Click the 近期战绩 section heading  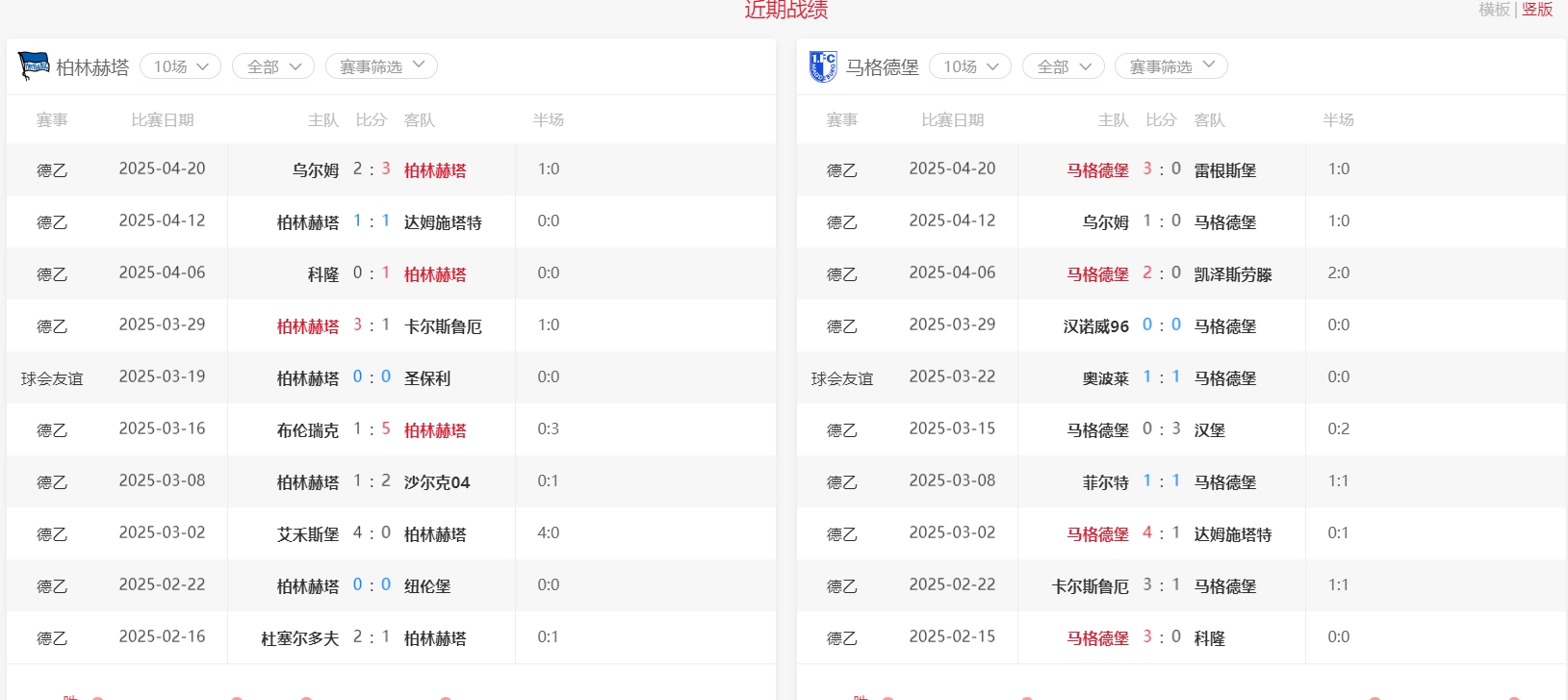(x=785, y=11)
